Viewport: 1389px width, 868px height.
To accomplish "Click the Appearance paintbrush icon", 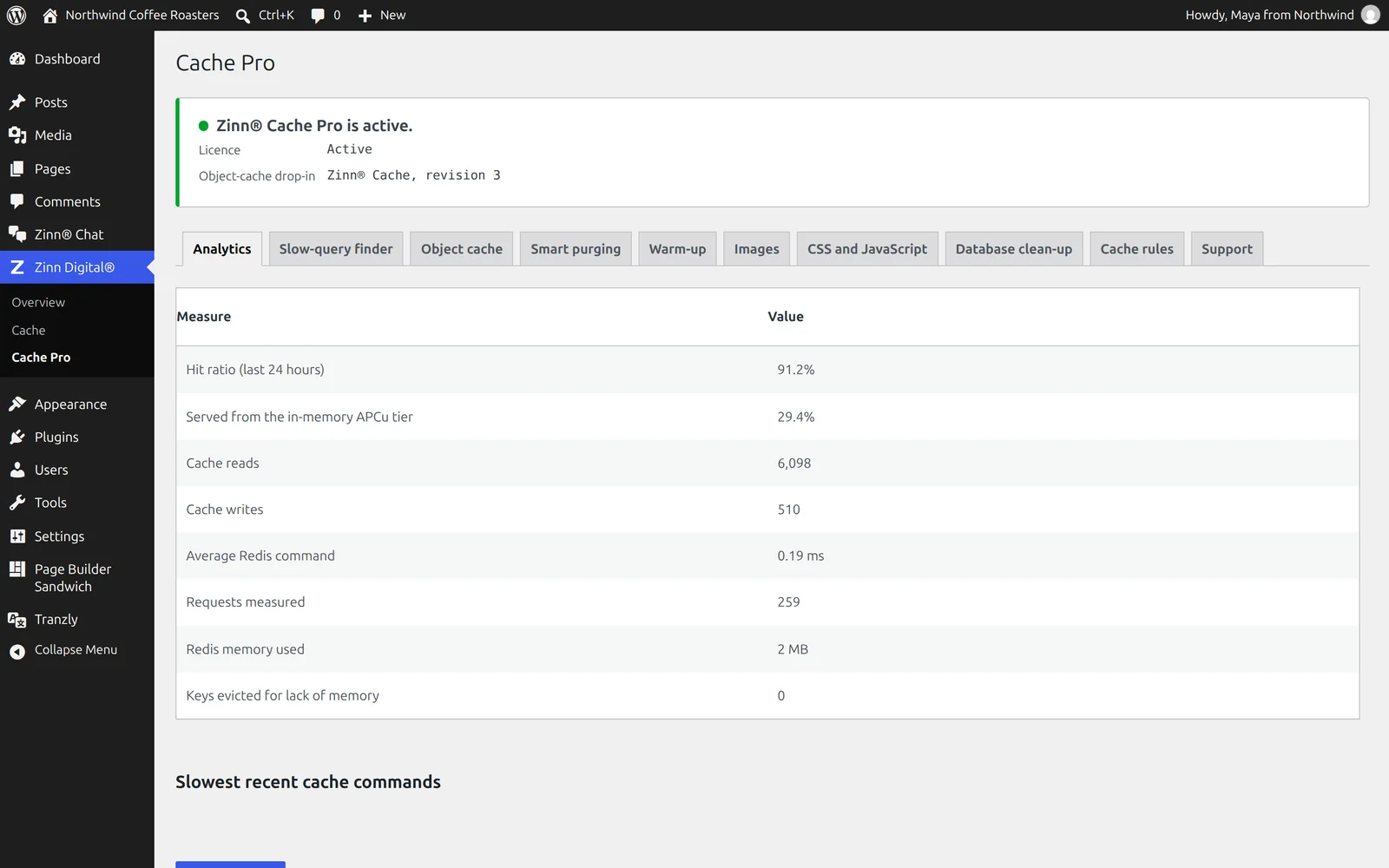I will coord(17,404).
